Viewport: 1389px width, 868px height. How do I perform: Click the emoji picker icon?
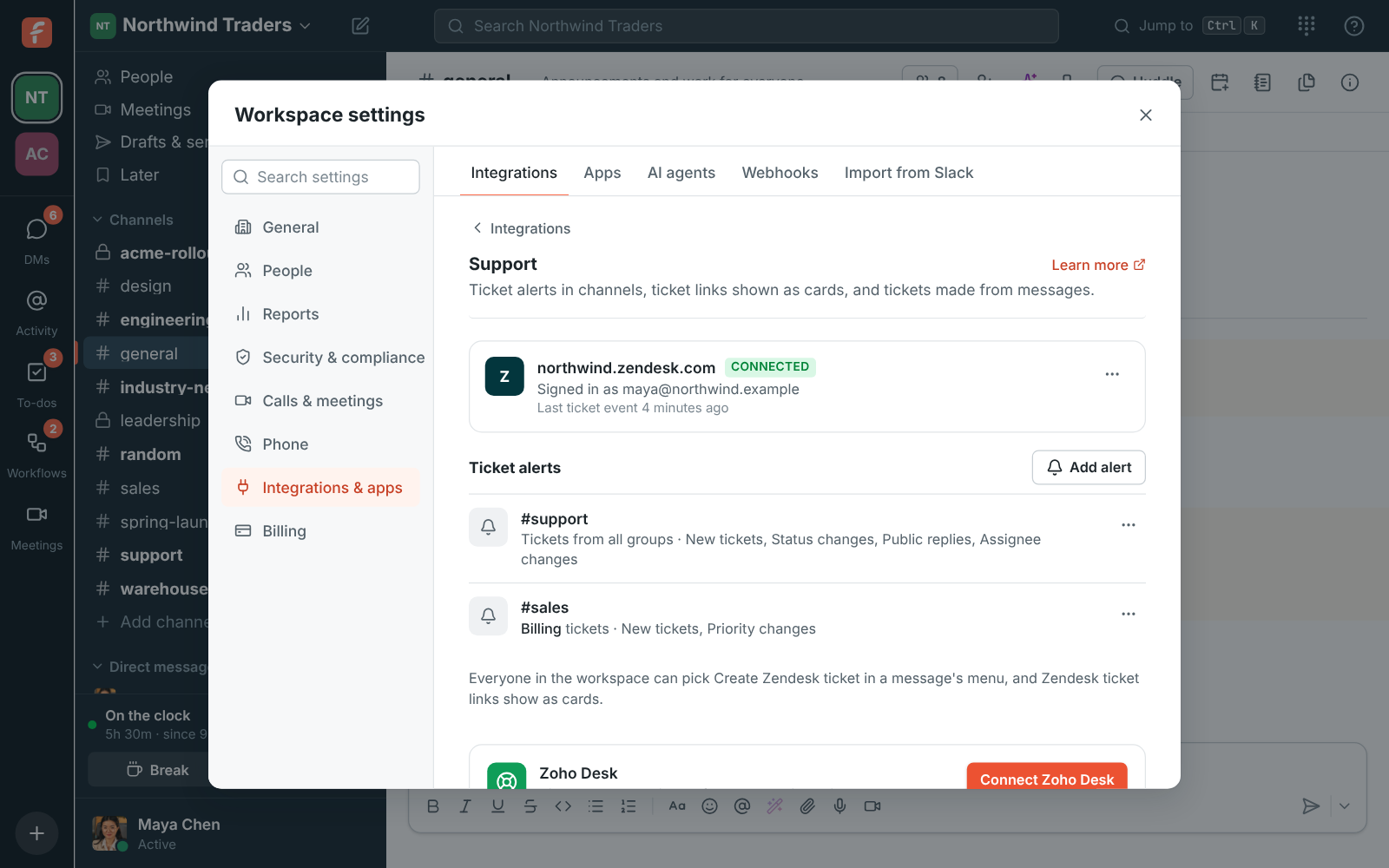(x=709, y=806)
